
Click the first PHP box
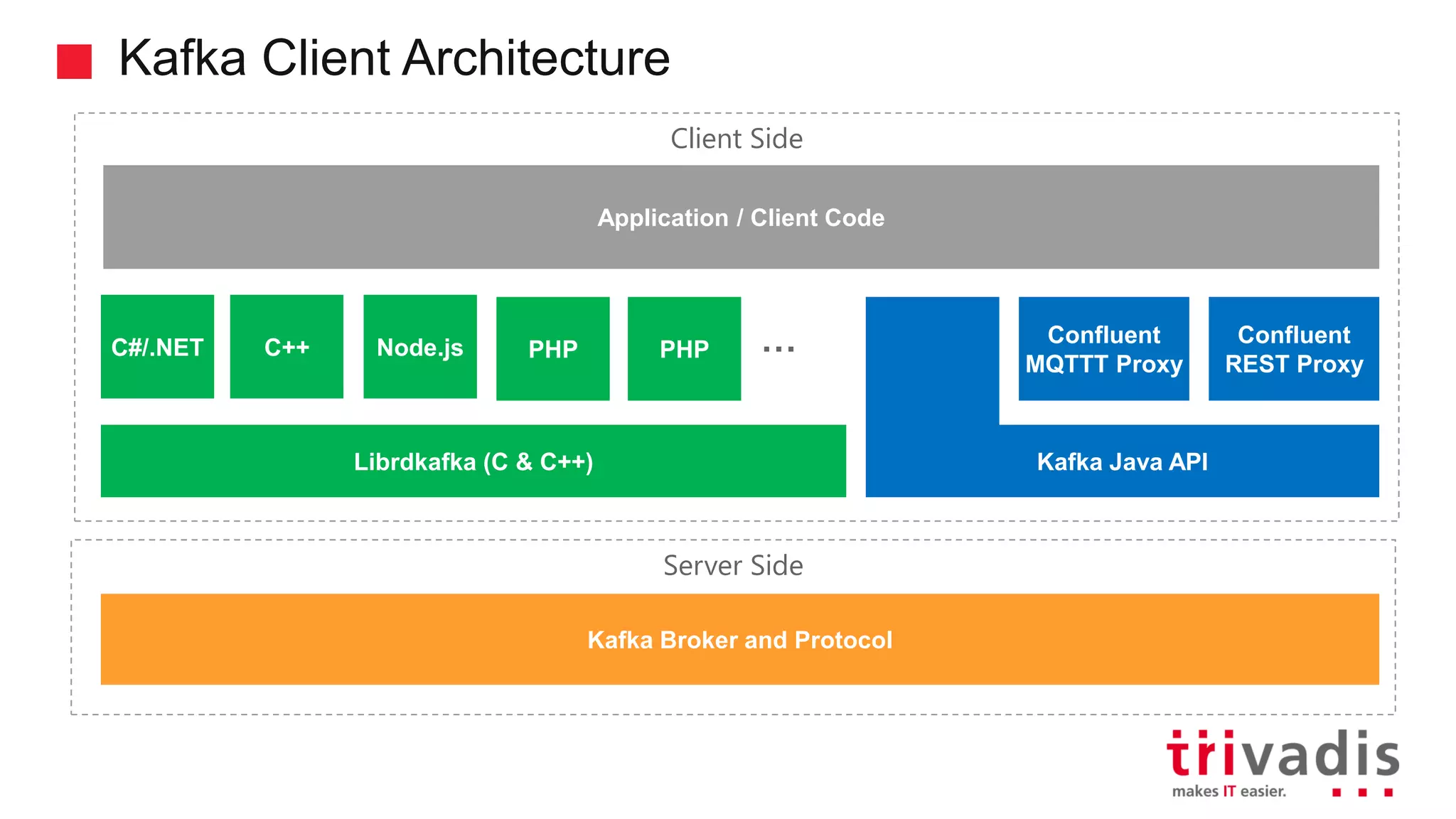click(x=552, y=348)
